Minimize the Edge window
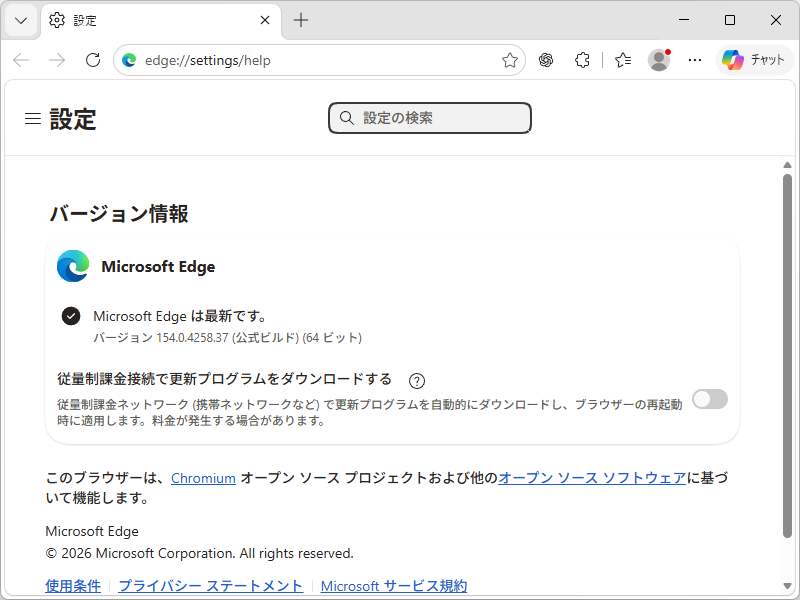Viewport: 800px width, 600px height. (684, 20)
